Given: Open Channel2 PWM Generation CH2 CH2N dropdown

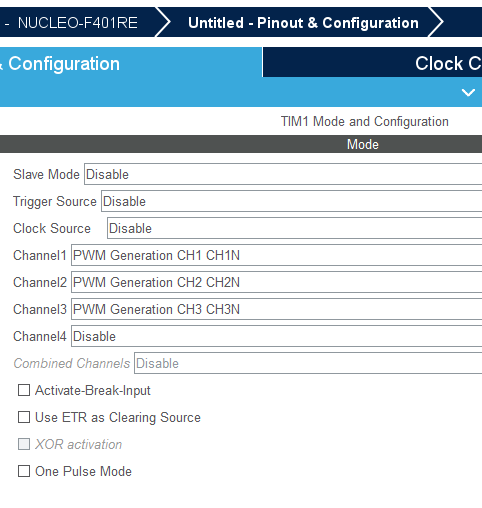Looking at the screenshot, I should [277, 282].
